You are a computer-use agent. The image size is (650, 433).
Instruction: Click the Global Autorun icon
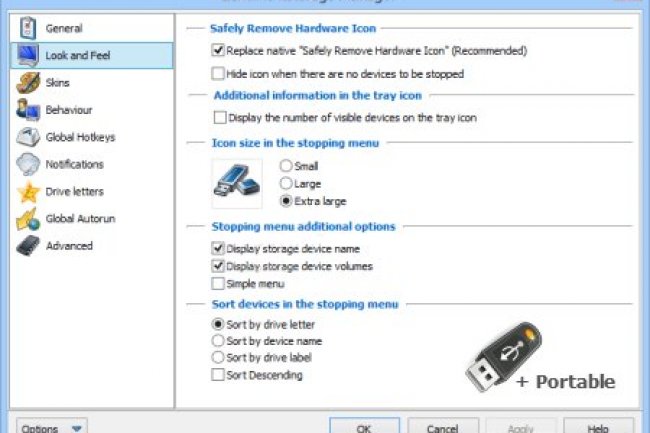28,218
